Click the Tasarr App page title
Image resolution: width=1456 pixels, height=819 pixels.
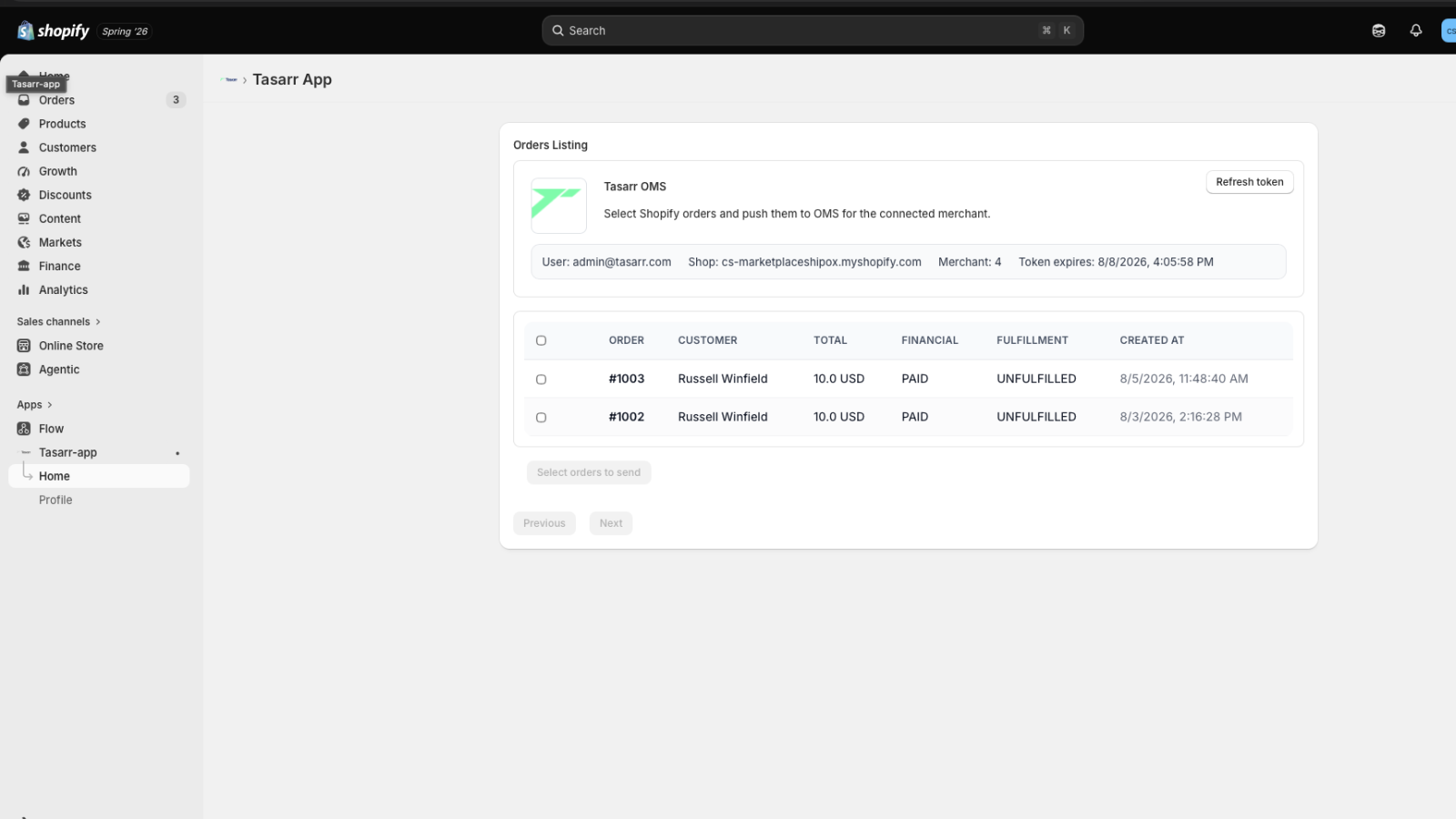pos(292,80)
